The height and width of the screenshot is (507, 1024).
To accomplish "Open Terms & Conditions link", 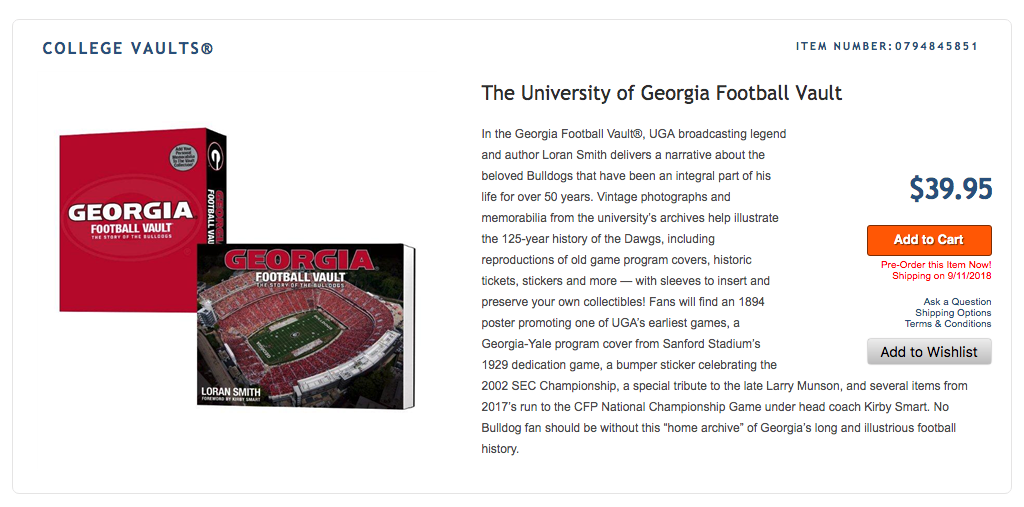I will (948, 323).
